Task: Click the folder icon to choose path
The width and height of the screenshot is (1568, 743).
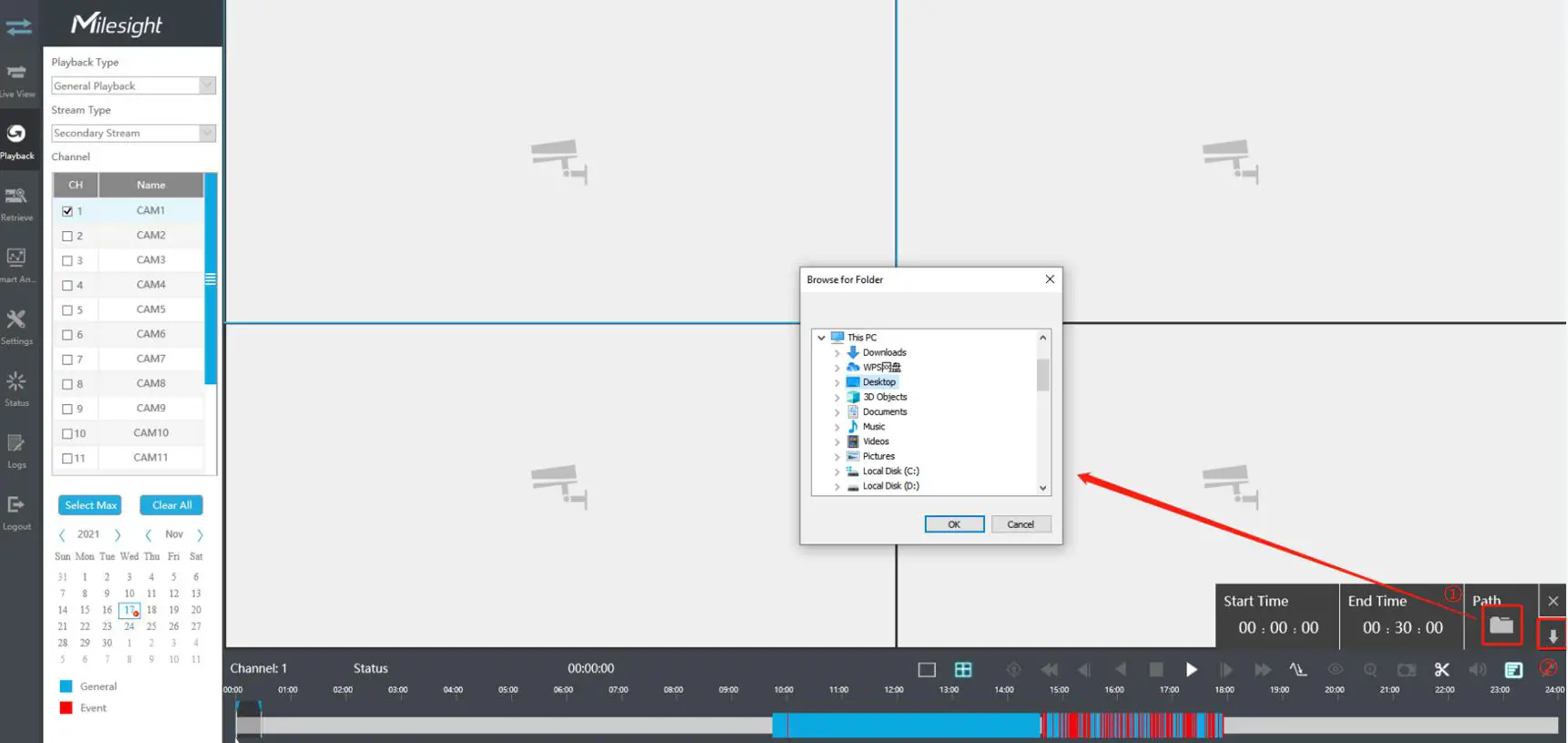Action: pyautogui.click(x=1501, y=626)
